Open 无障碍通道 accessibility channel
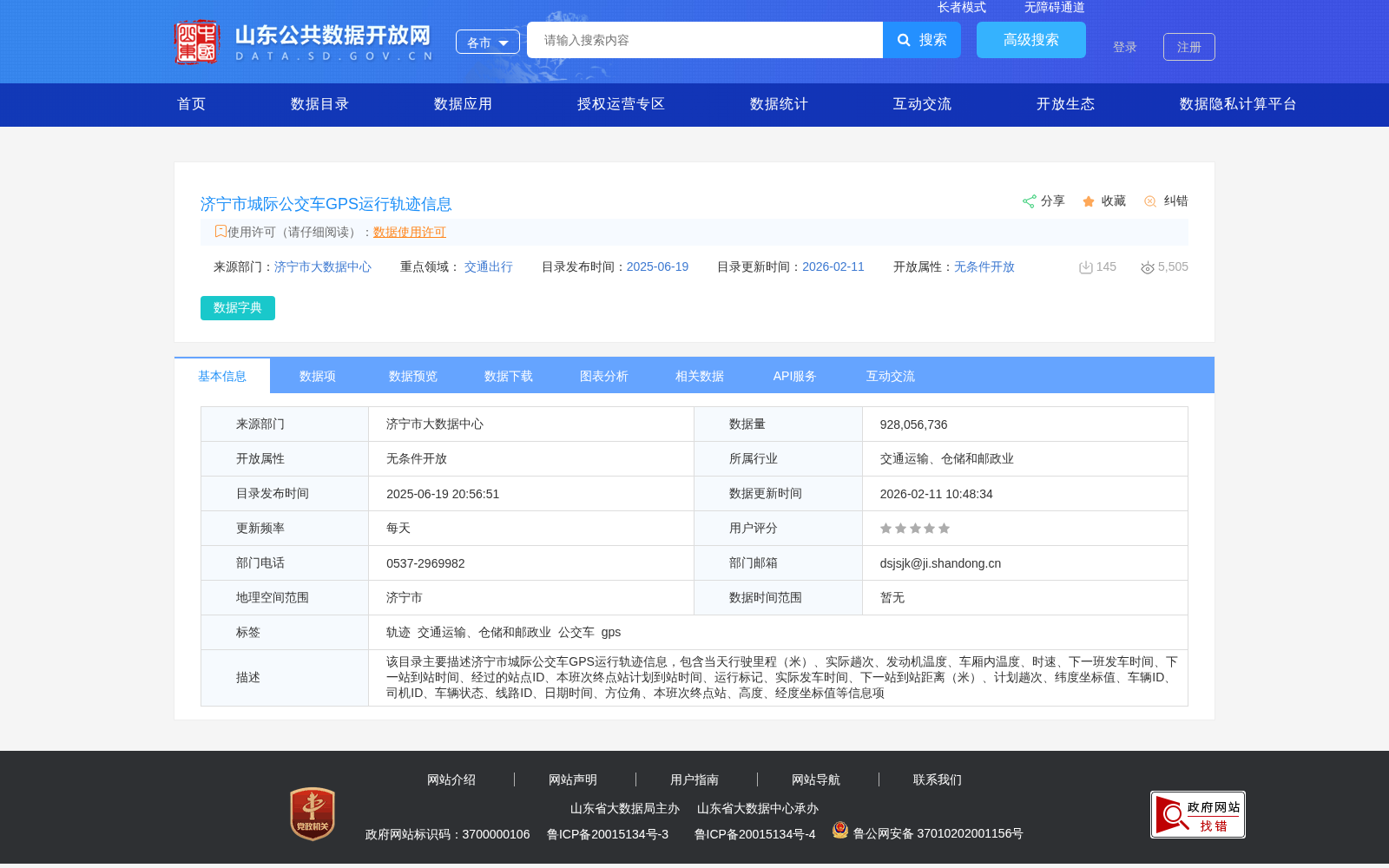The image size is (1389, 868). (x=1055, y=7)
